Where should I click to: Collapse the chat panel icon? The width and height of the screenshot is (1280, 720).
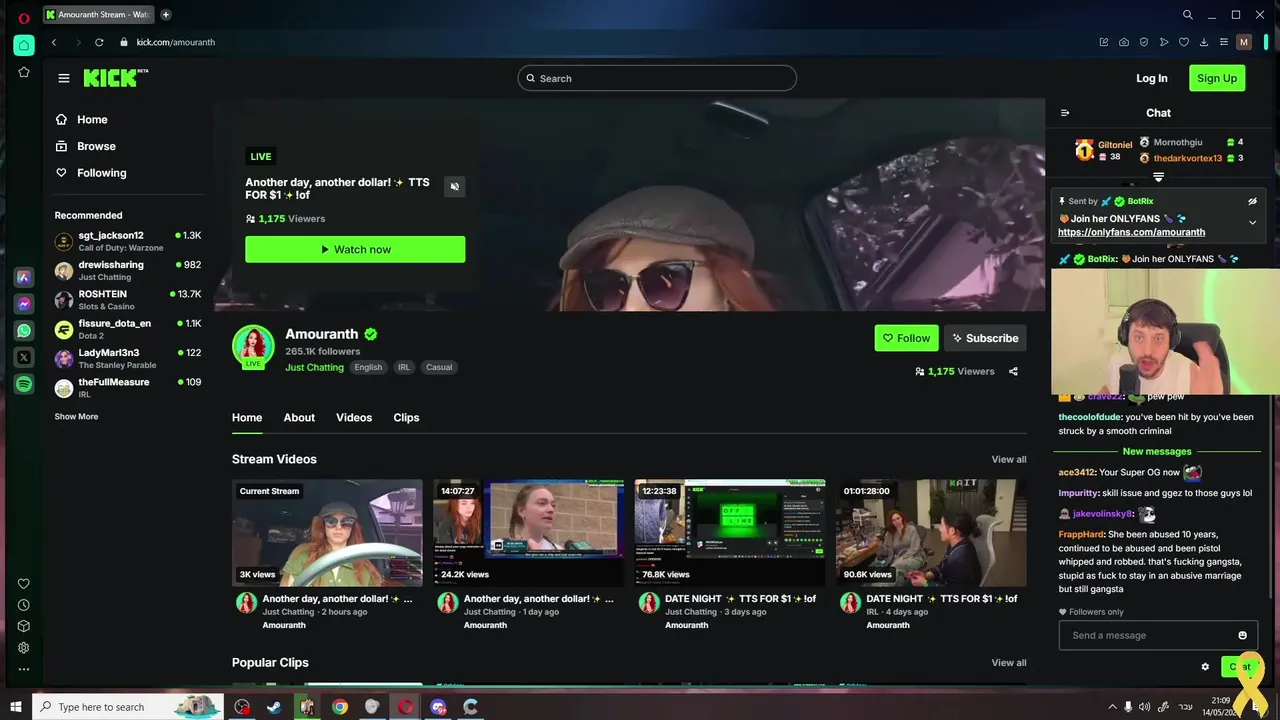(x=1065, y=113)
